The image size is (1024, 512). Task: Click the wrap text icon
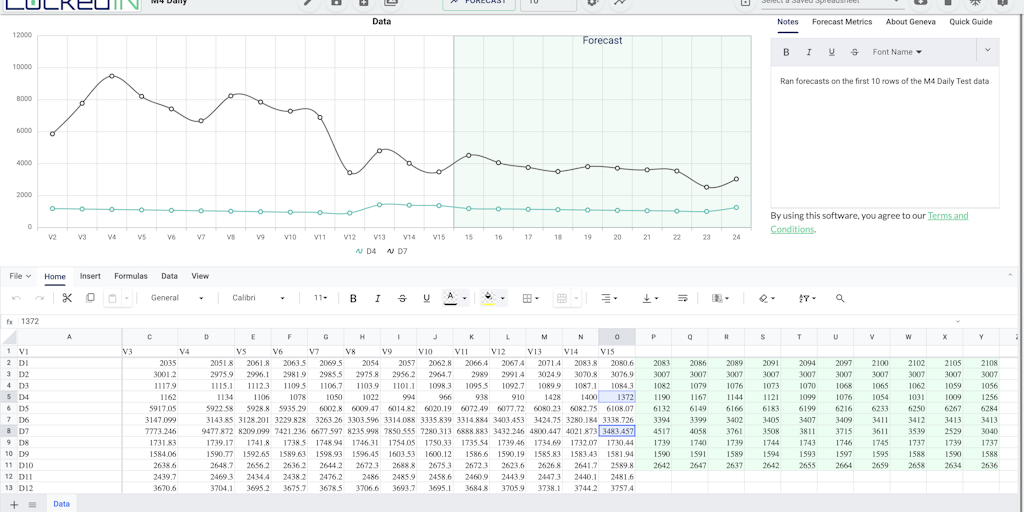(x=683, y=298)
